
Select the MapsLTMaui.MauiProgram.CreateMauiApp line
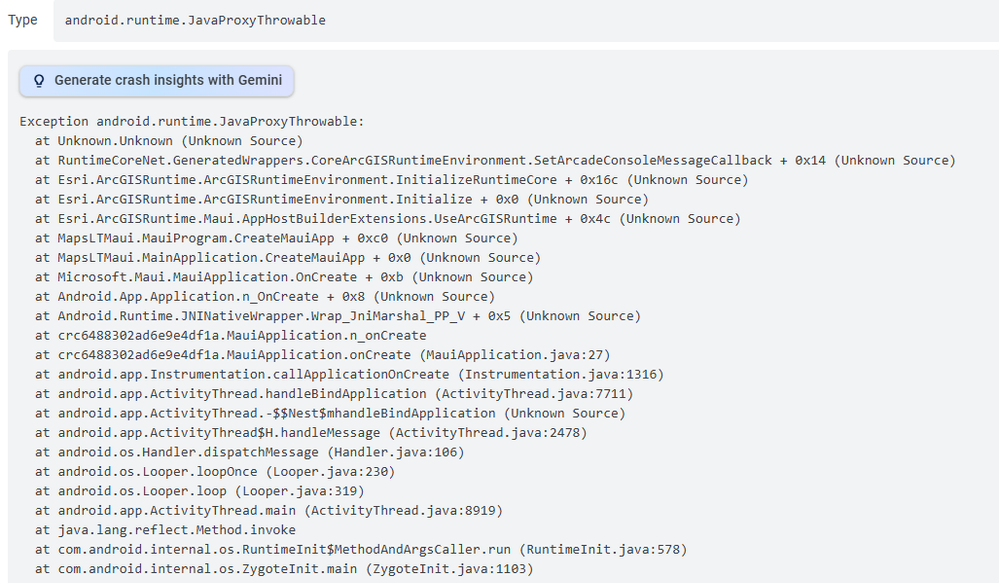tap(277, 238)
